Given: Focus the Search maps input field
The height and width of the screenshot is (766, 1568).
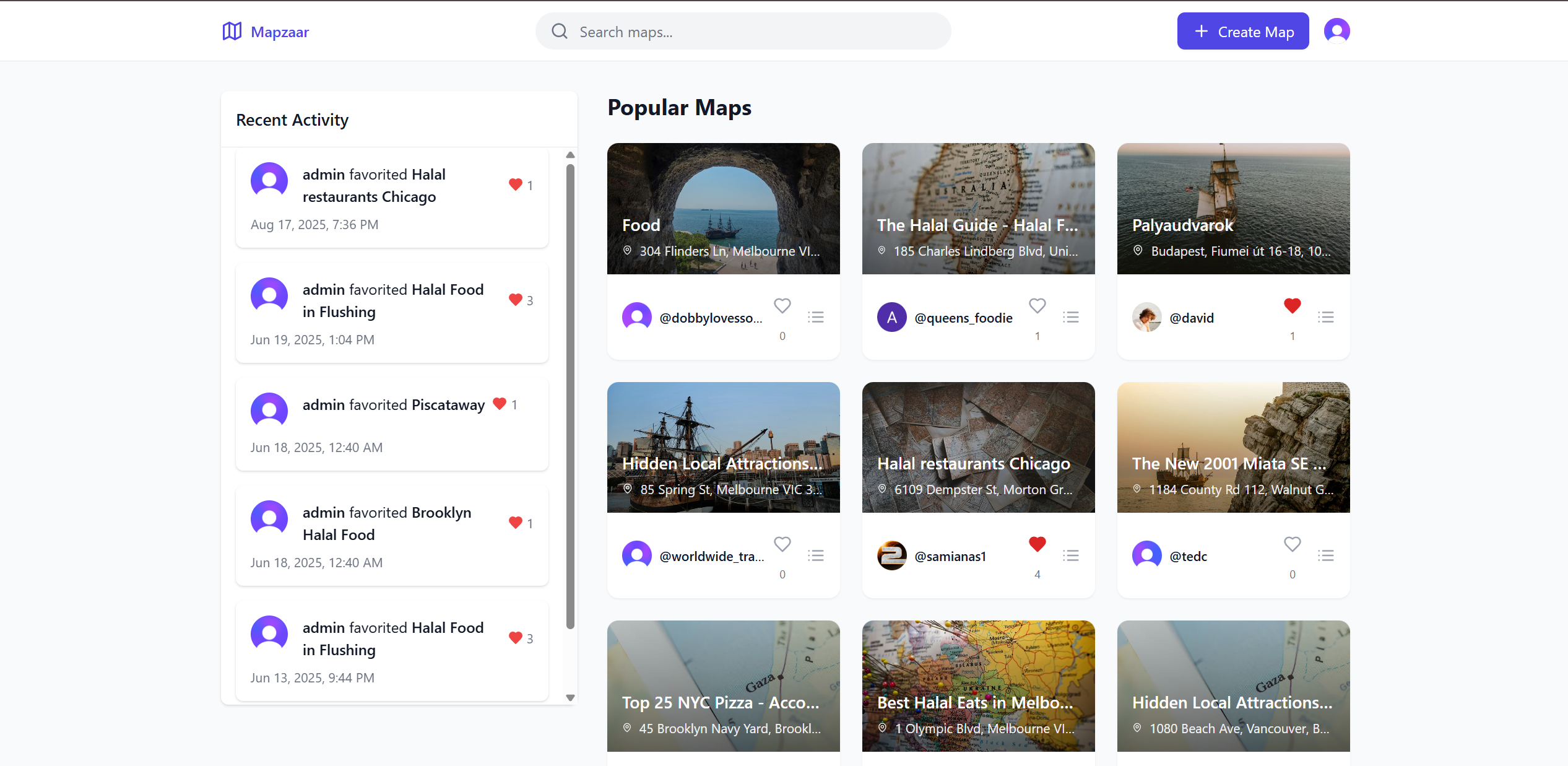Looking at the screenshot, I should click(743, 31).
